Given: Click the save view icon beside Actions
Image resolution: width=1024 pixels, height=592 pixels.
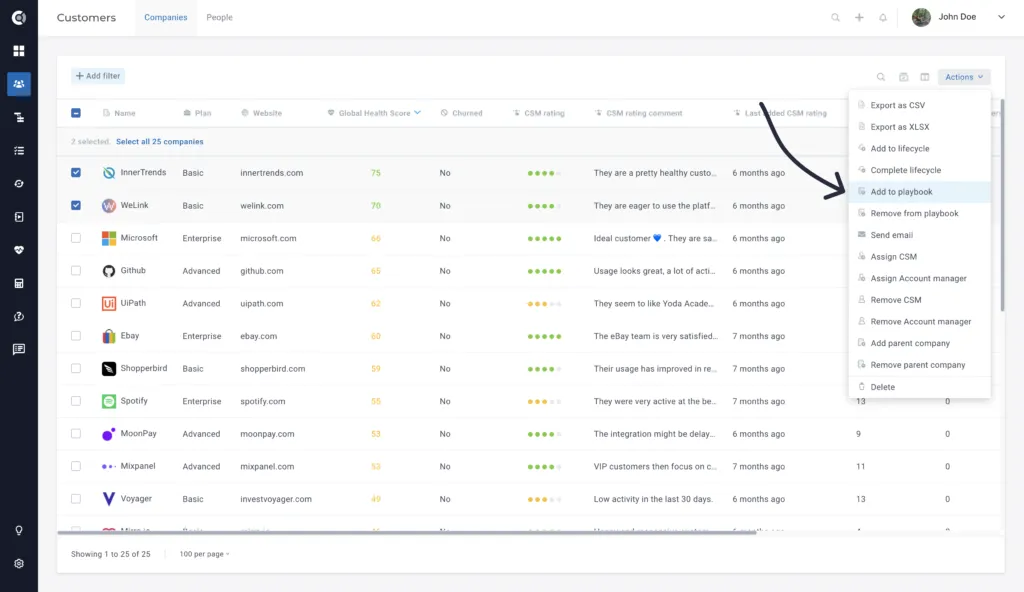Looking at the screenshot, I should coord(903,77).
